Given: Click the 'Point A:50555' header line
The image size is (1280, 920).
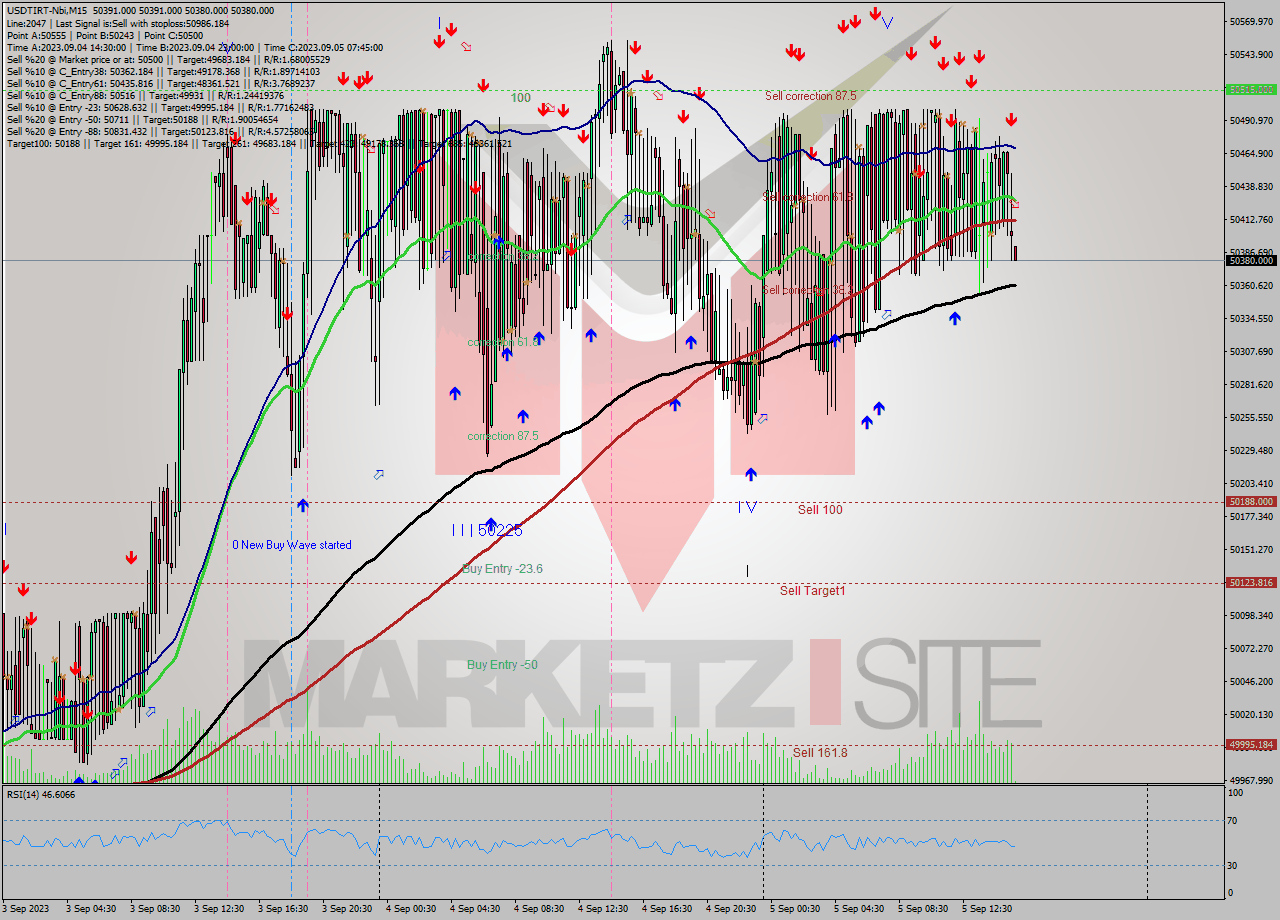Looking at the screenshot, I should pos(105,35).
